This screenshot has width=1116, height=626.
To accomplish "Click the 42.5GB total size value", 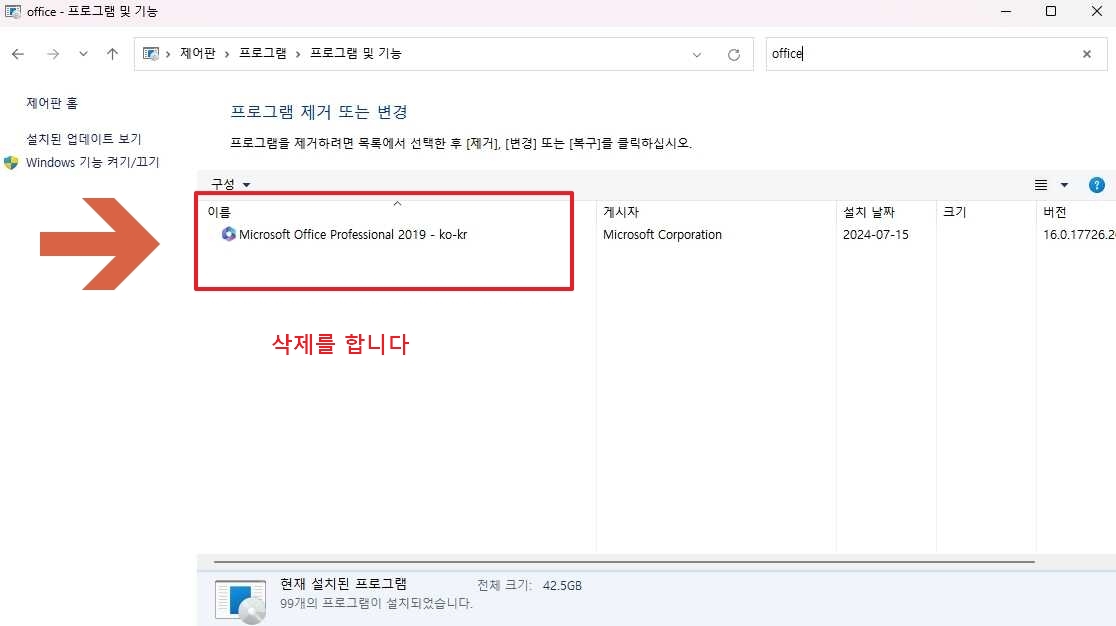I will [x=562, y=585].
